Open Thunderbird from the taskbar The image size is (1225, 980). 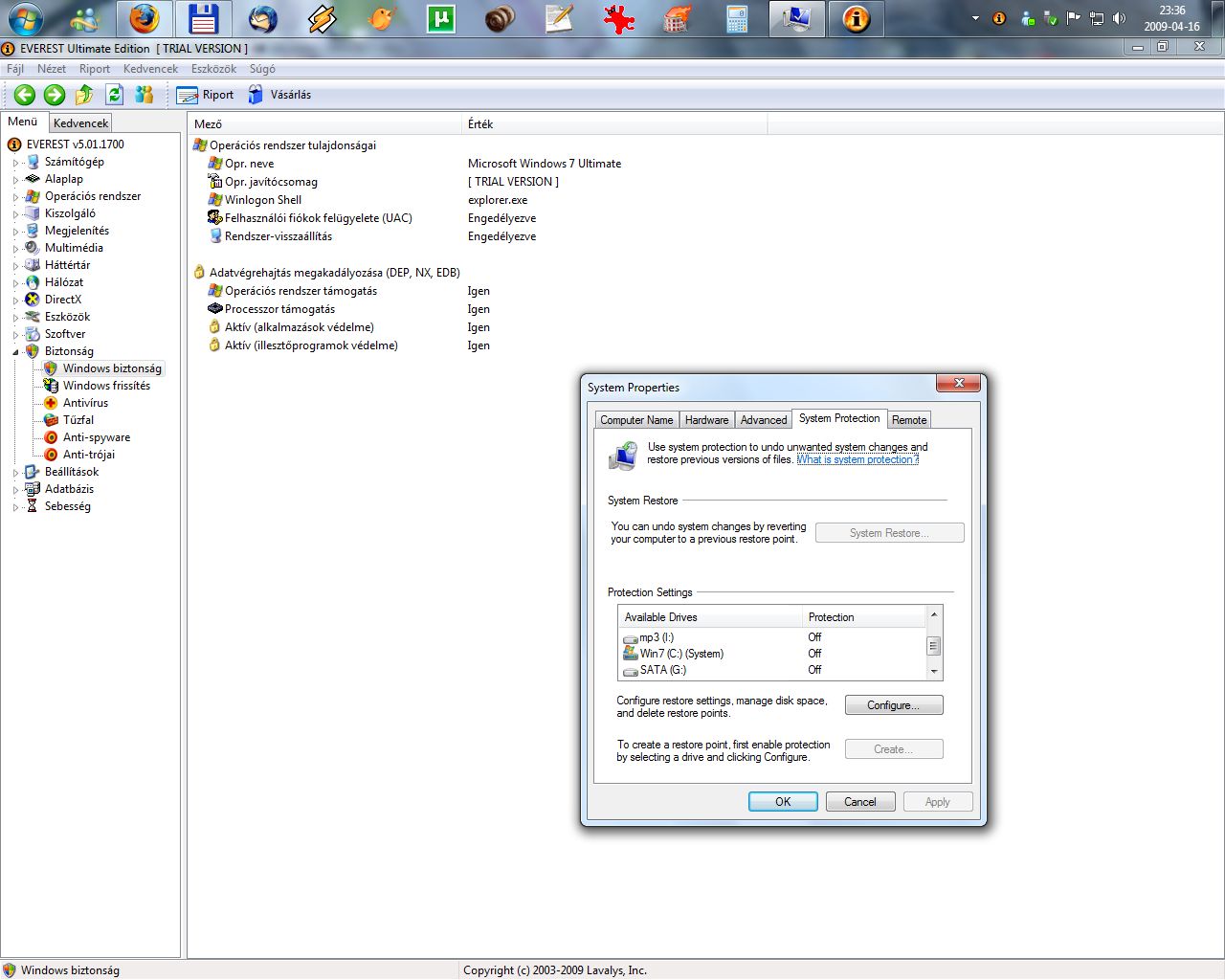click(263, 19)
